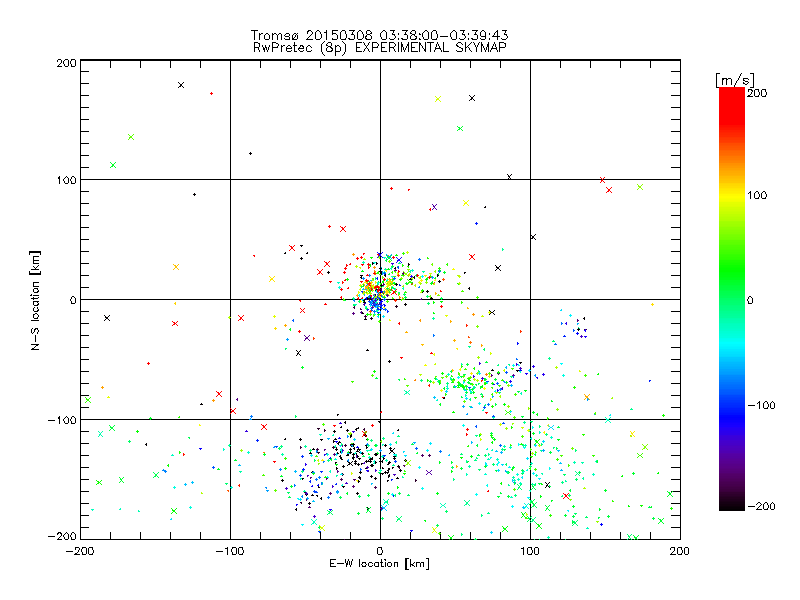Screen dimensions: 800x600
Task: Click the color bar's '100' label
Action: (757, 195)
